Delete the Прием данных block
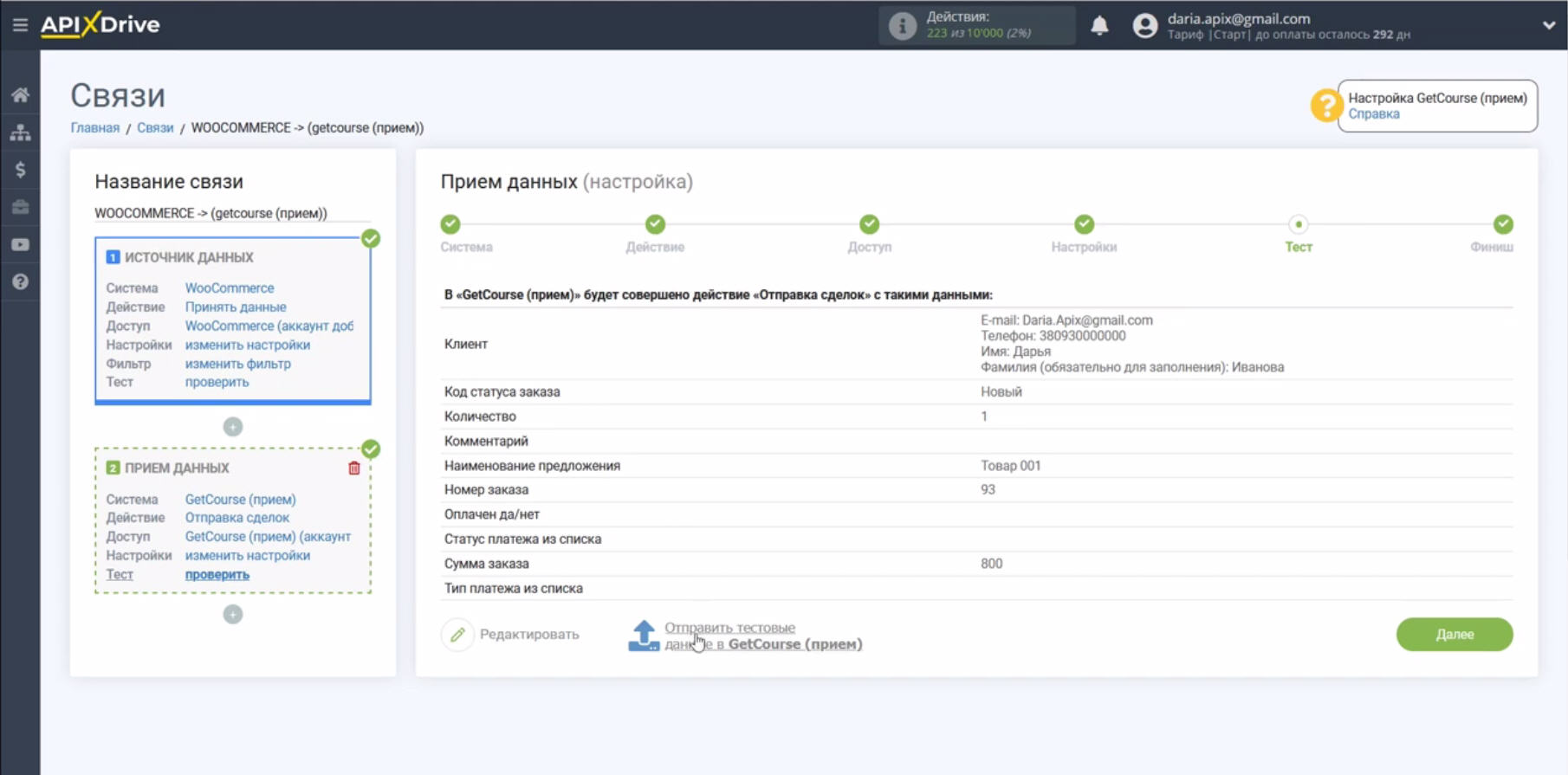 (354, 468)
